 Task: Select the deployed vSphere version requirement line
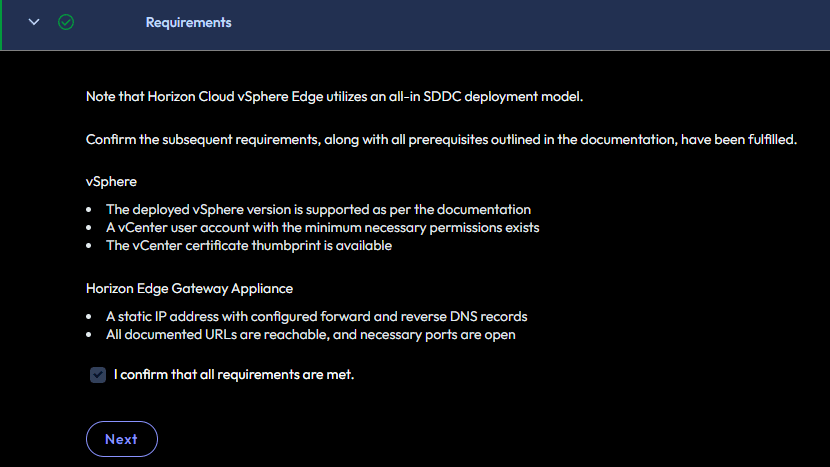(318, 210)
